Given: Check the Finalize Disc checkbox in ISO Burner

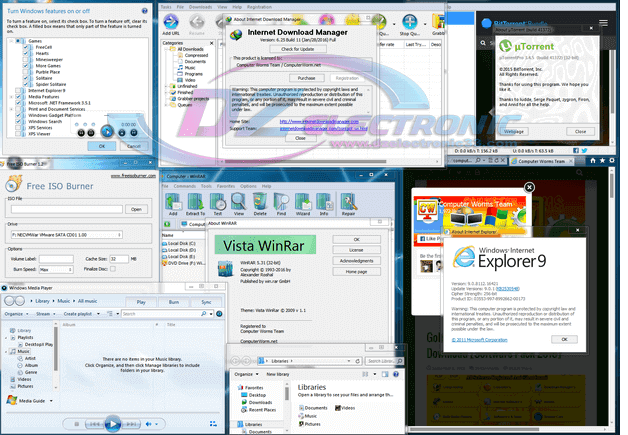Looking at the screenshot, I should 113,269.
